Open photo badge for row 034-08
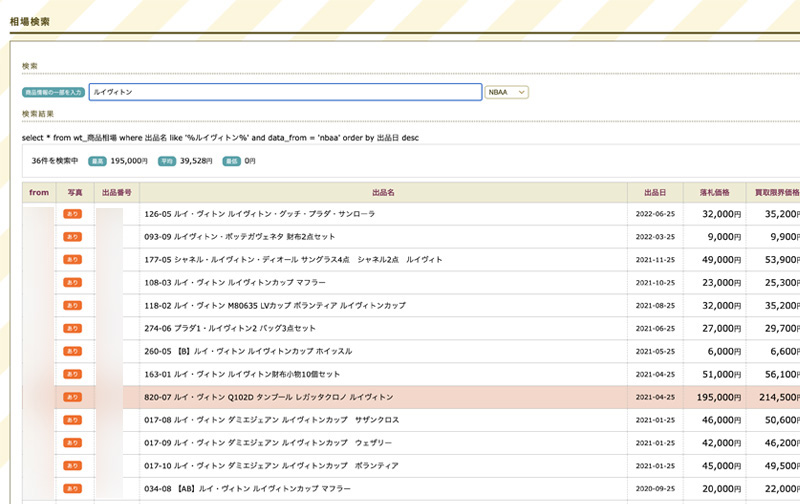Screen dimensions: 800x504 [72, 489]
